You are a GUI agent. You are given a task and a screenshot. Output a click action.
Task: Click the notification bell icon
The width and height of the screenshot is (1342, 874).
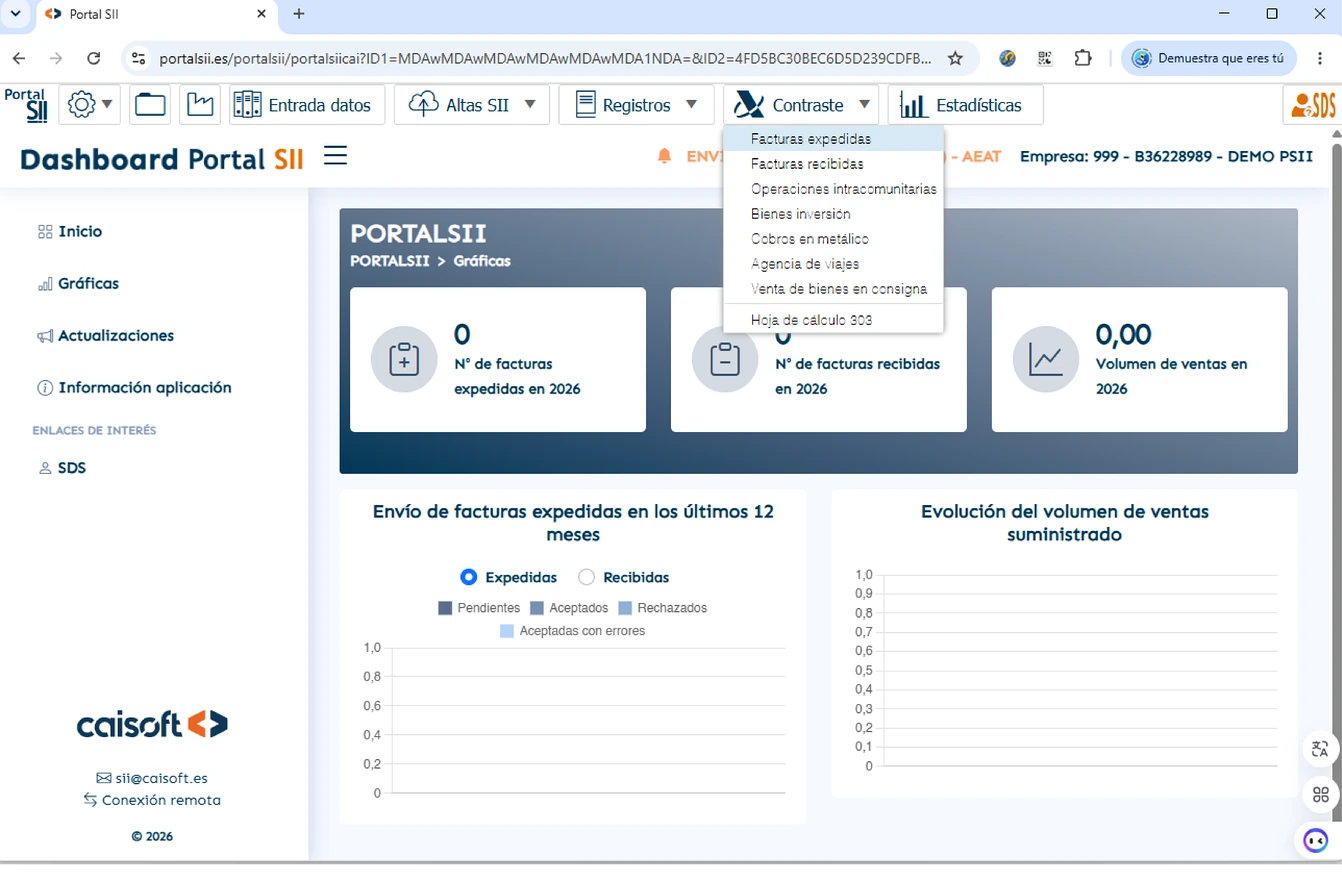pos(664,156)
